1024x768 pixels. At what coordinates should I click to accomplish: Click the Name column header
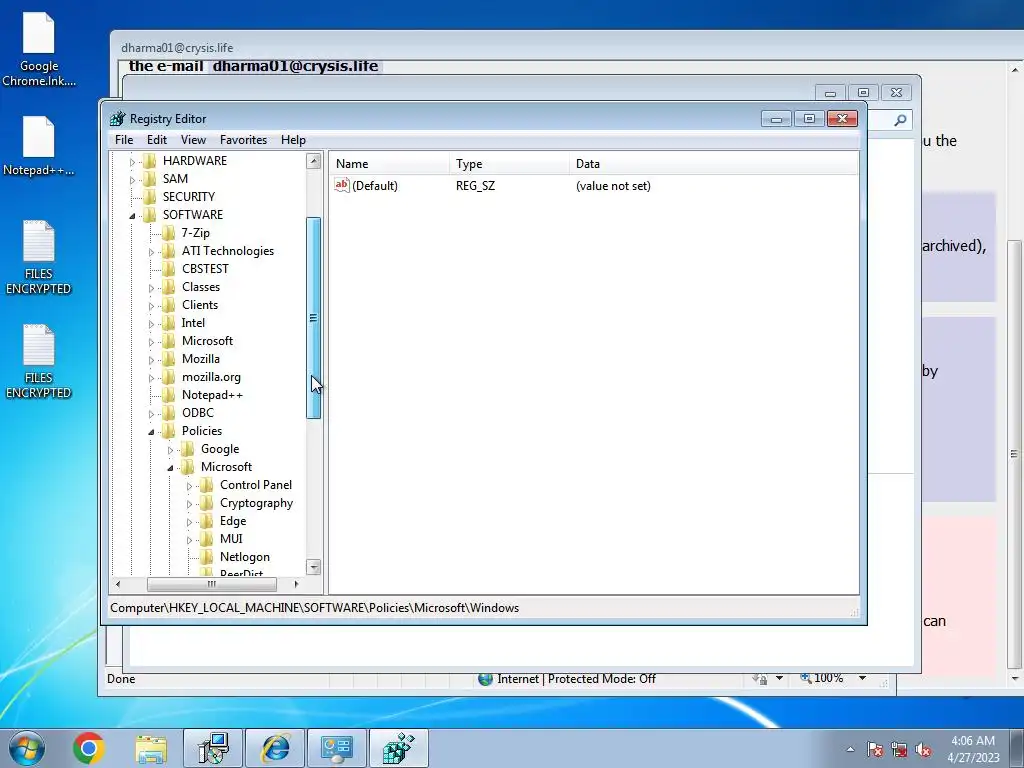click(389, 164)
